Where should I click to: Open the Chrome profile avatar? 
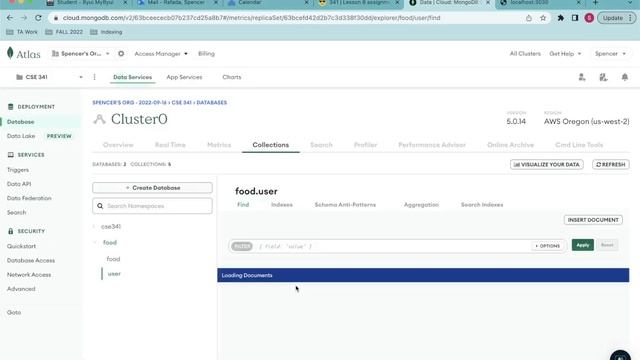tap(589, 18)
